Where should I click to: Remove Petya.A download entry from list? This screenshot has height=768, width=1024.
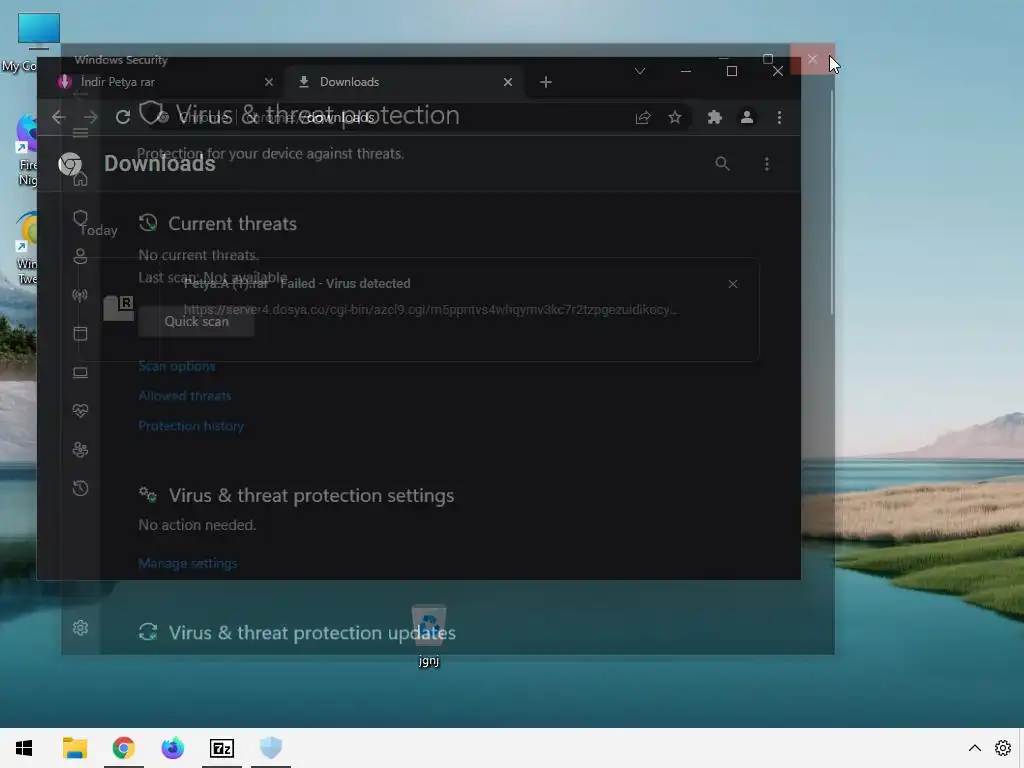(733, 284)
